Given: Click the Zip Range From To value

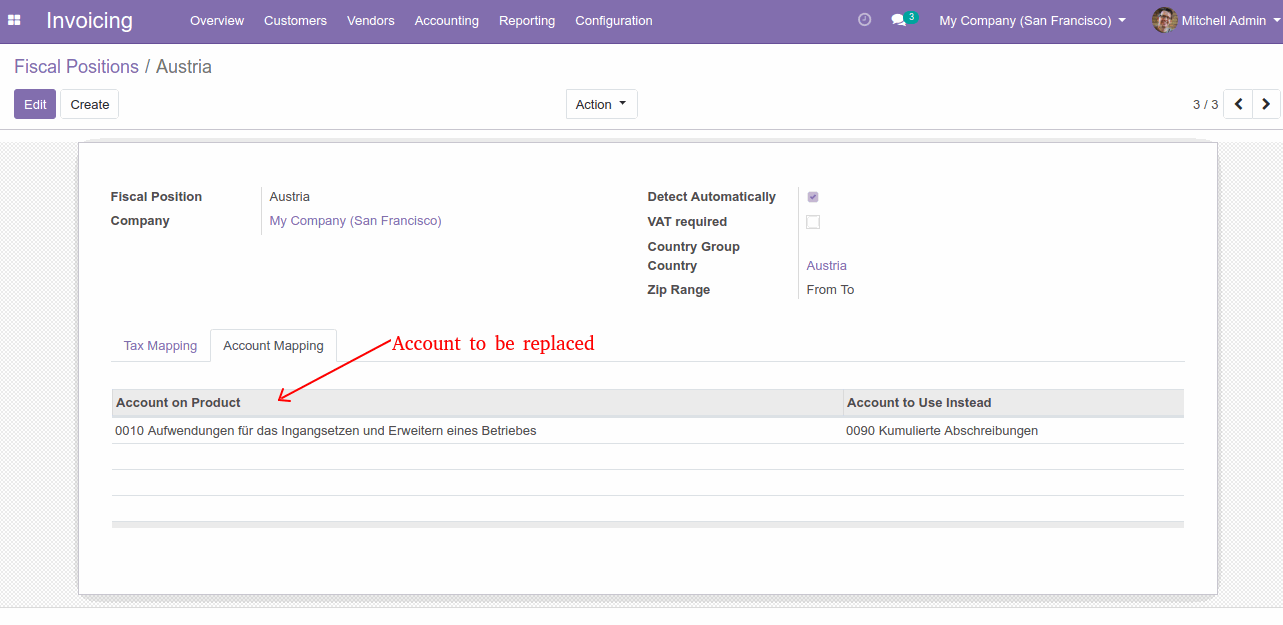Looking at the screenshot, I should (830, 290).
